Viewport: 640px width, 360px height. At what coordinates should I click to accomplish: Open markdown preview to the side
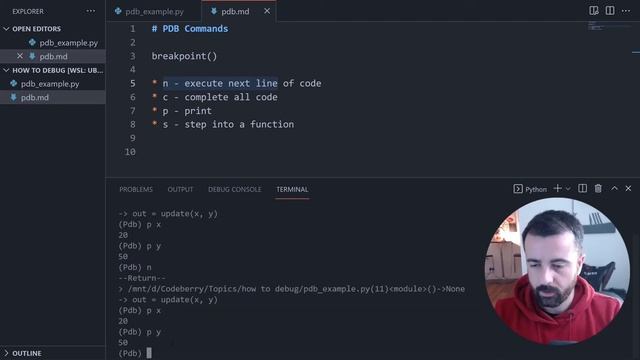(x=594, y=11)
